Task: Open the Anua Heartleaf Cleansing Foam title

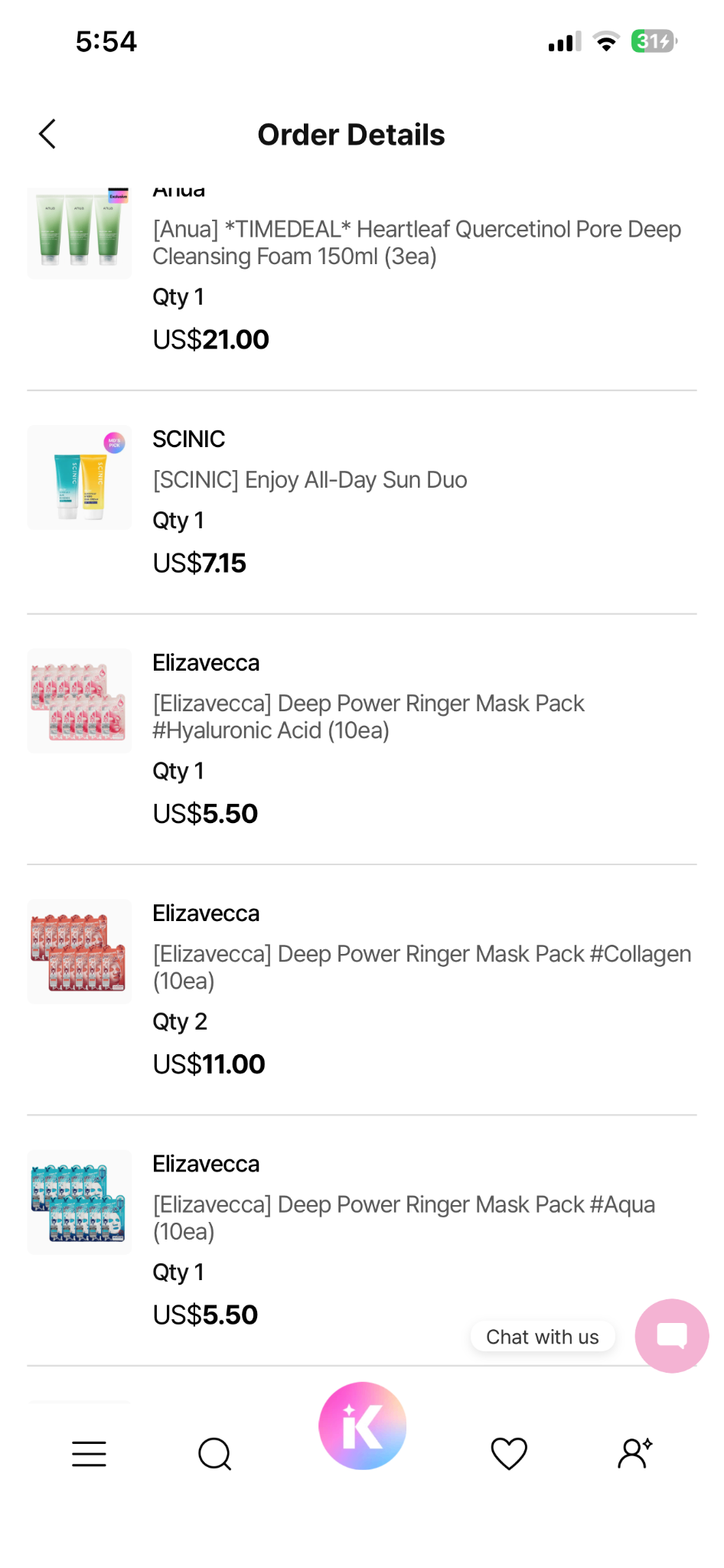Action: point(417,242)
